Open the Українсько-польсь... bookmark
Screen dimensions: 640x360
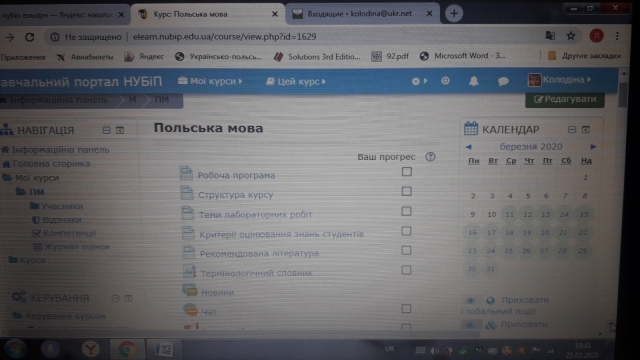coord(218,57)
